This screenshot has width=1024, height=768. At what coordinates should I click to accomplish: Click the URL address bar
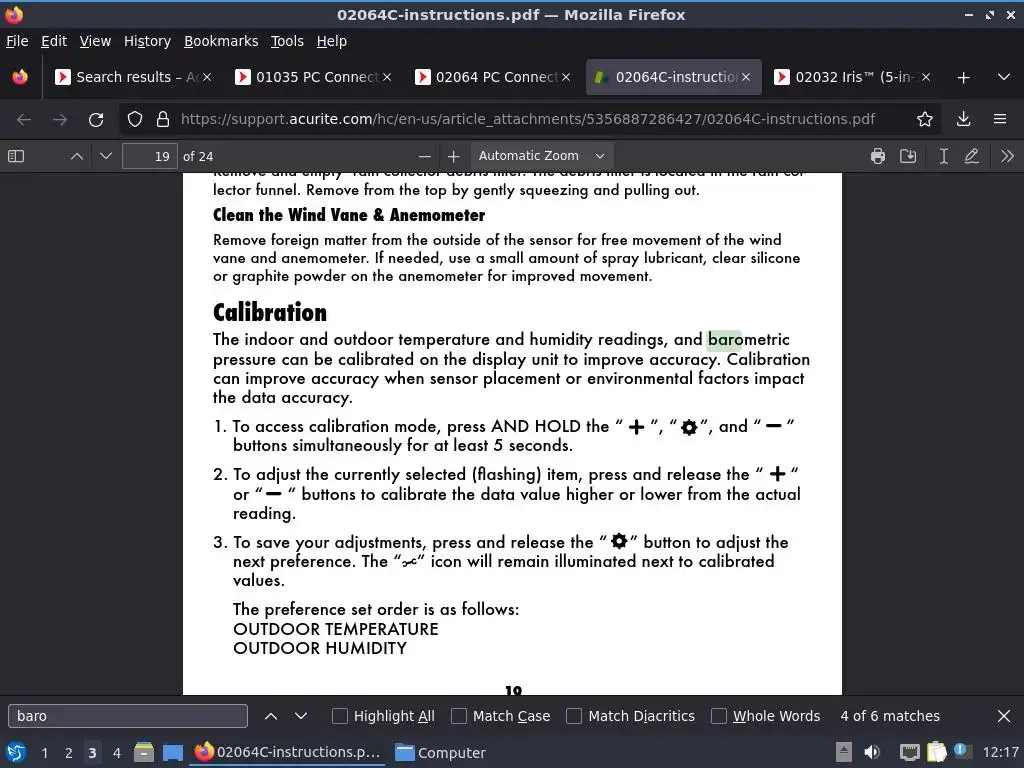point(528,120)
